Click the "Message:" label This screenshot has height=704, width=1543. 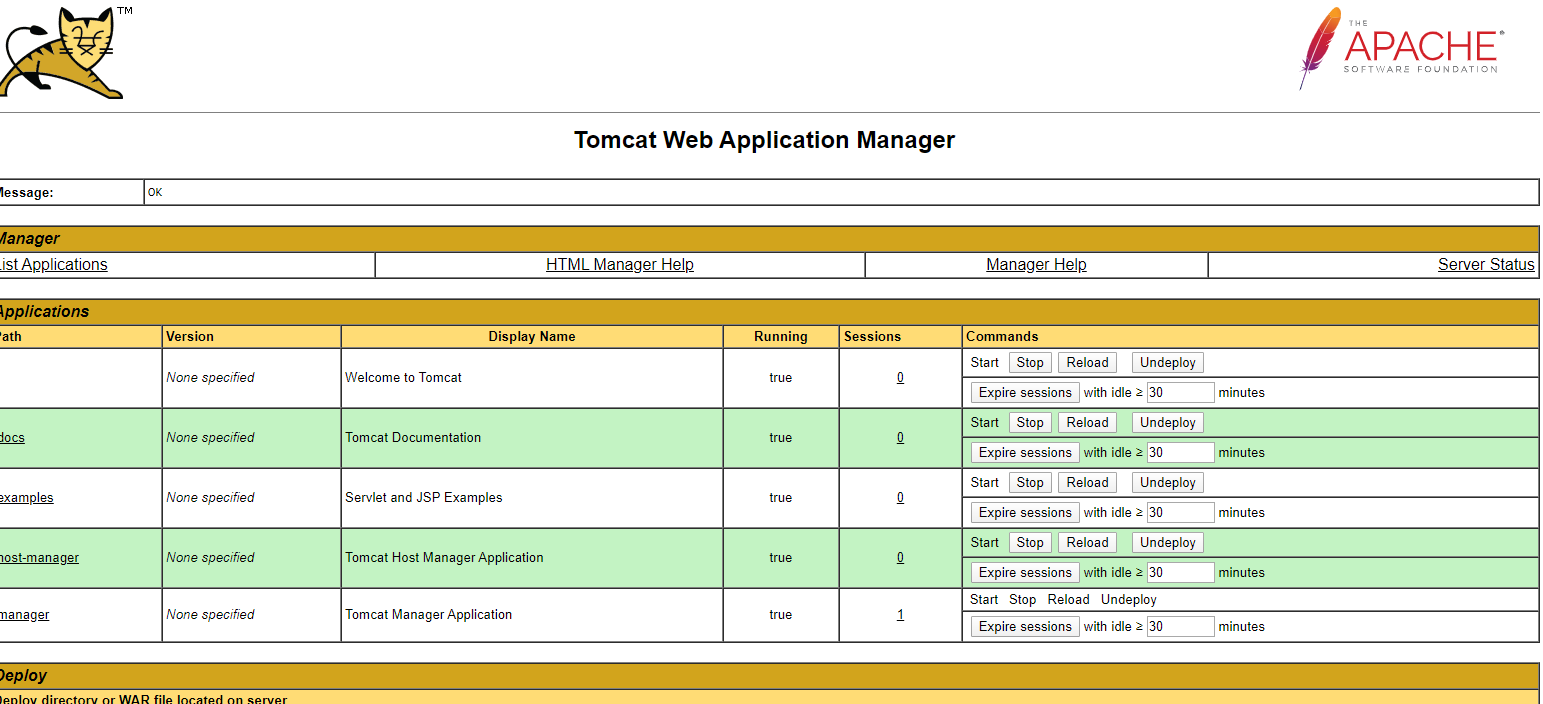coord(26,193)
